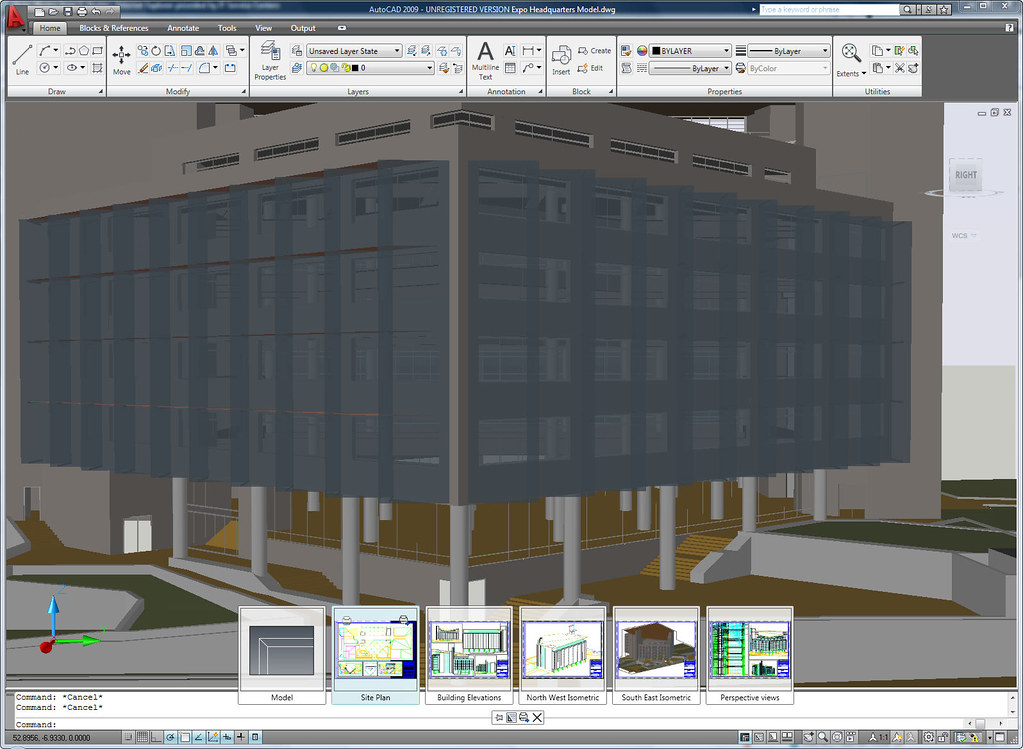
Task: Open the current layer '0' dropdown
Action: click(370, 68)
